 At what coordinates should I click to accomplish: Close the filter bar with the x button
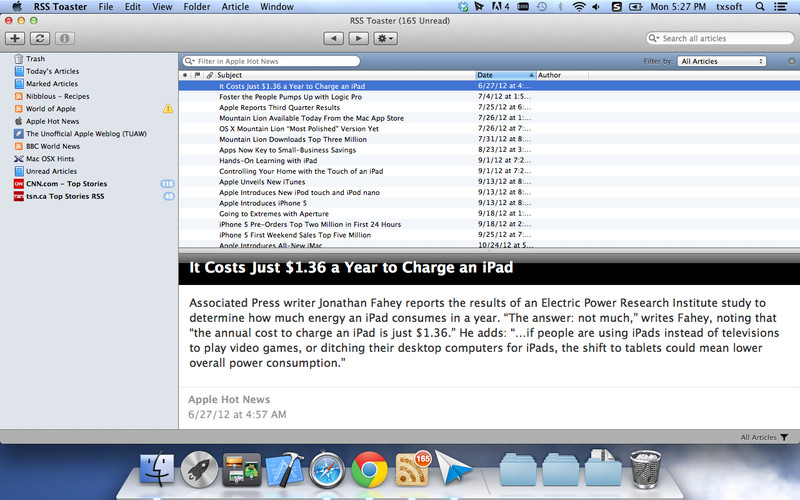pyautogui.click(x=791, y=61)
